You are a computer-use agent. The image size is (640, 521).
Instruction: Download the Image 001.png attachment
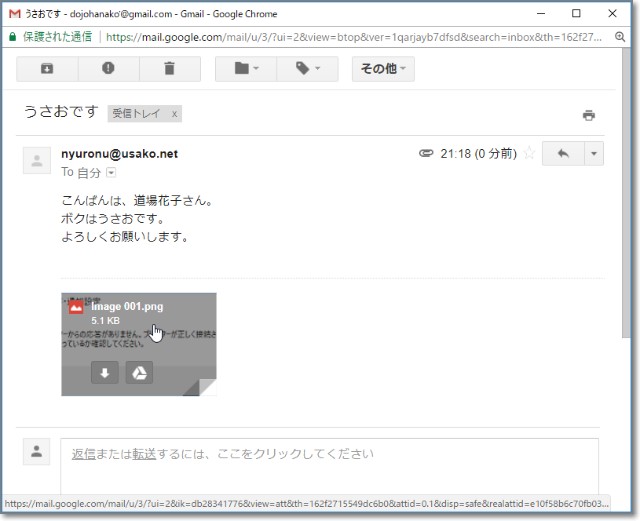pyautogui.click(x=105, y=373)
